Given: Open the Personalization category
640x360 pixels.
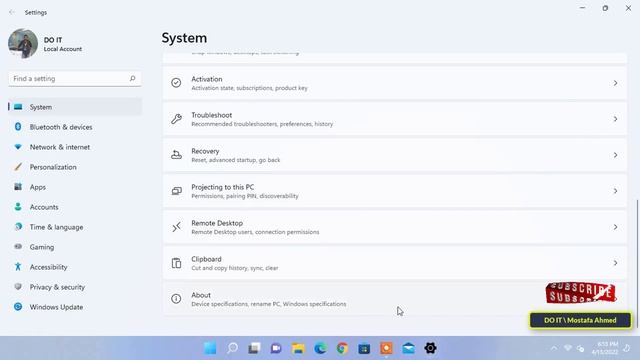Looking at the screenshot, I should (75, 167).
